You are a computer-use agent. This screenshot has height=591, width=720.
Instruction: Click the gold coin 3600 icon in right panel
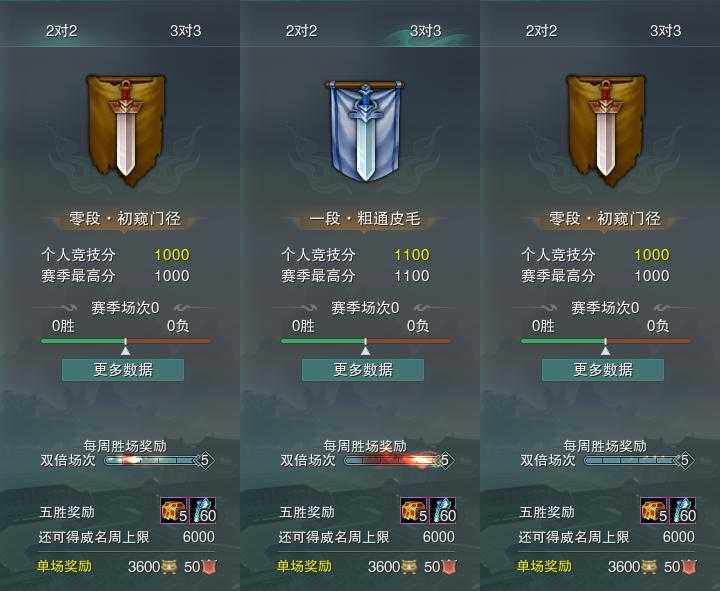click(x=649, y=567)
